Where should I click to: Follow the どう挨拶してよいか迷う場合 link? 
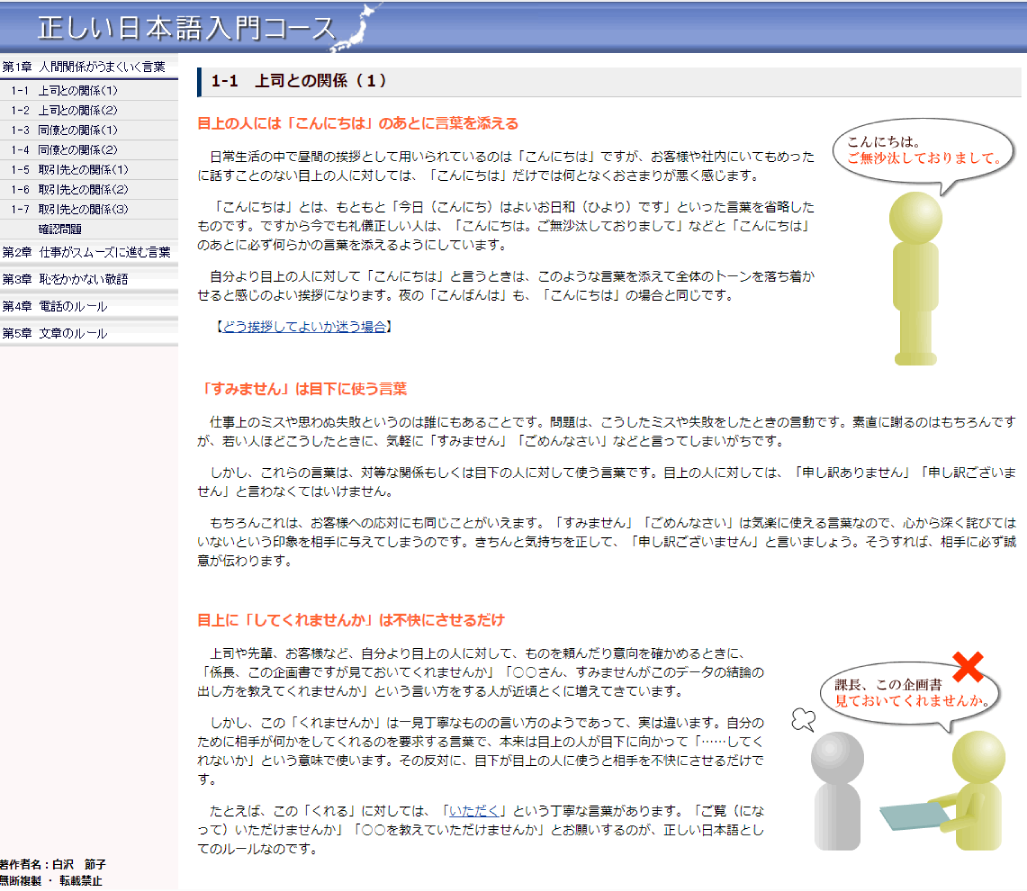click(304, 326)
